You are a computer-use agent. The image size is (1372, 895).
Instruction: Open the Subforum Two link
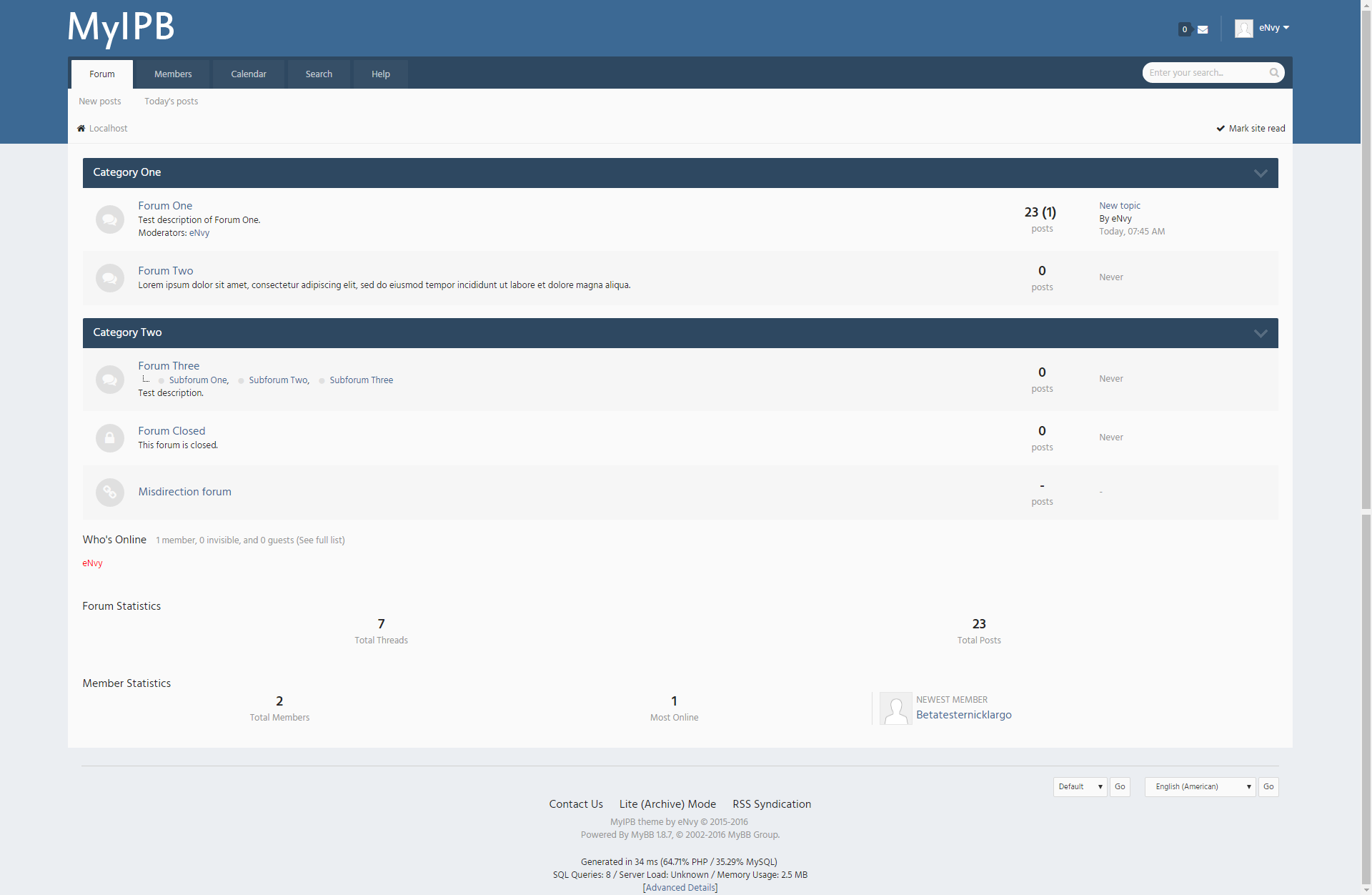278,380
